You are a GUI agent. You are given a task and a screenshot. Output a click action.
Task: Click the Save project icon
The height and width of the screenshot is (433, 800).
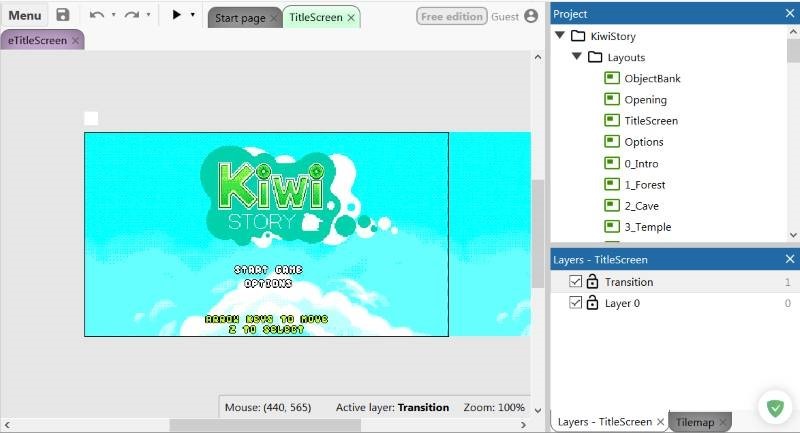[63, 15]
